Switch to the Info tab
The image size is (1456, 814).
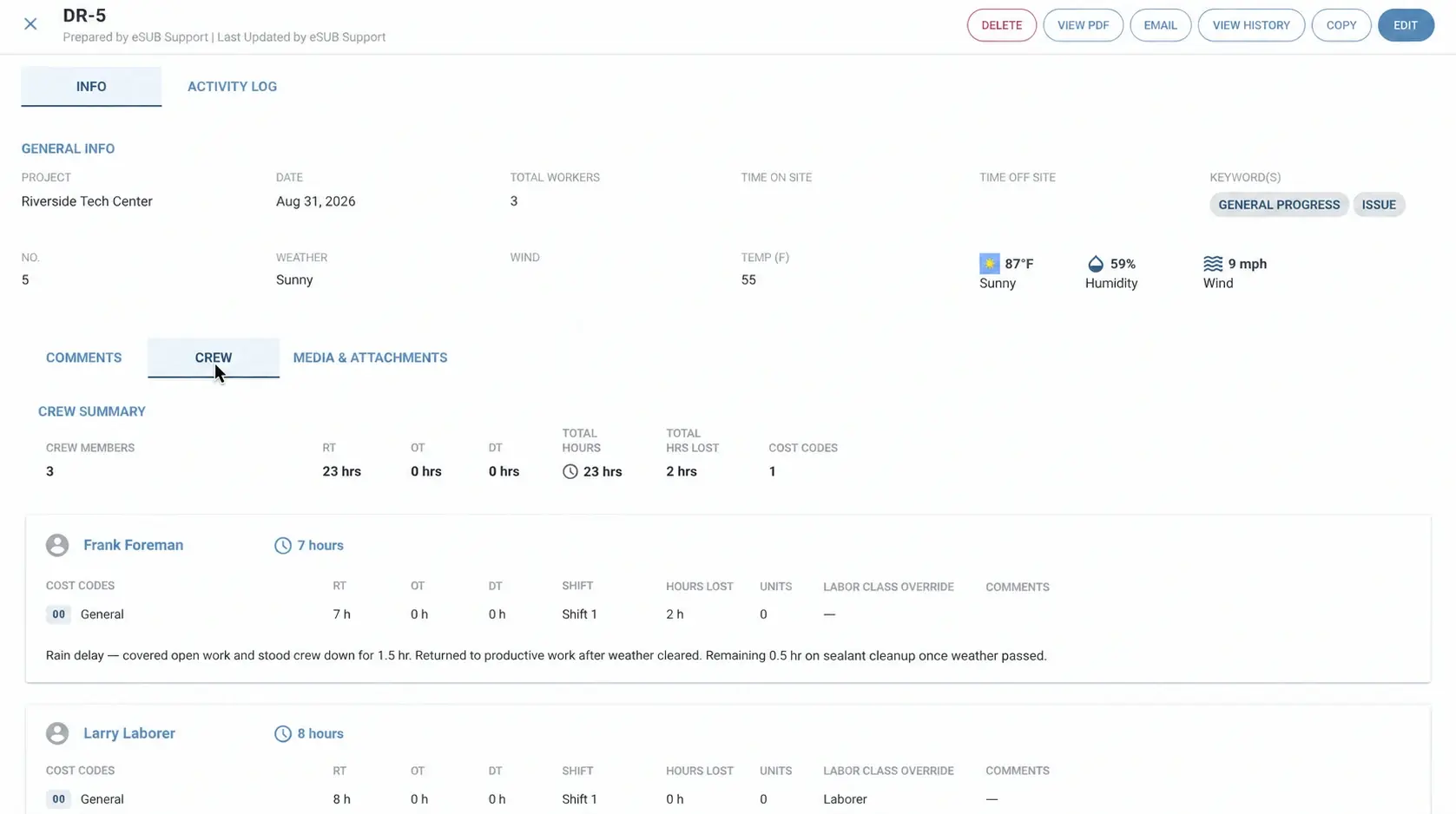click(91, 87)
